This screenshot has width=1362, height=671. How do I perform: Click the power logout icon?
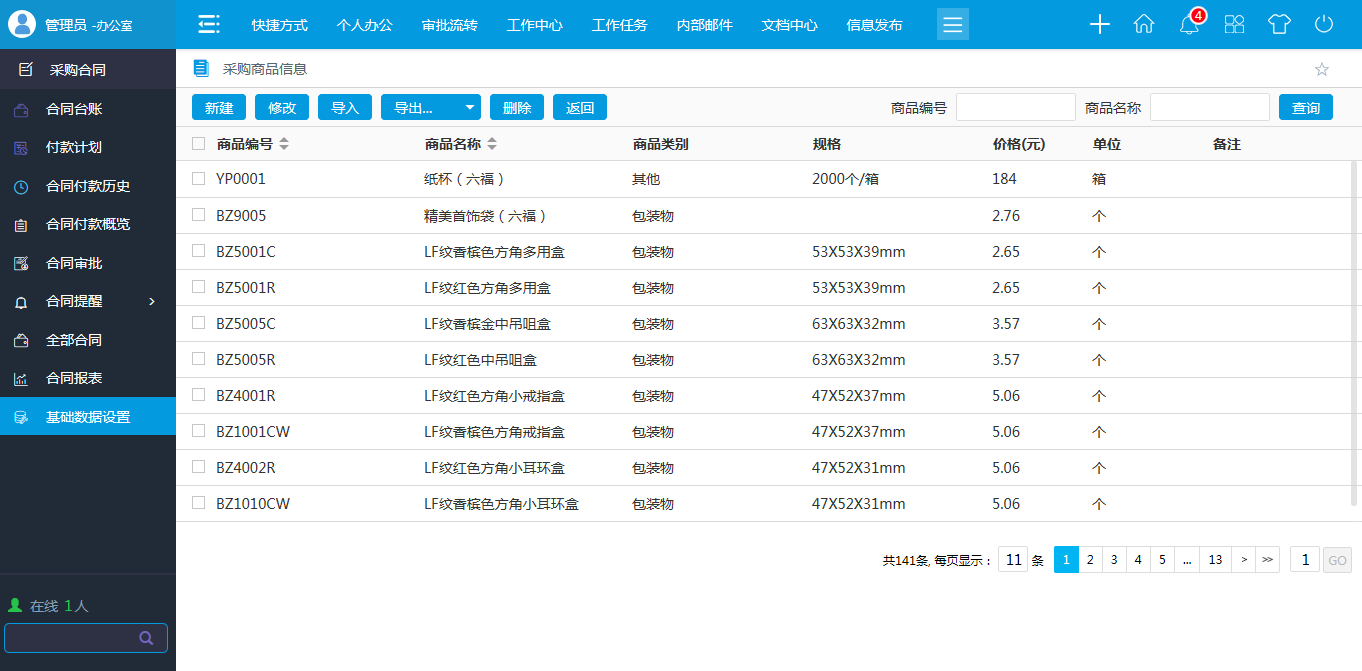pyautogui.click(x=1322, y=24)
